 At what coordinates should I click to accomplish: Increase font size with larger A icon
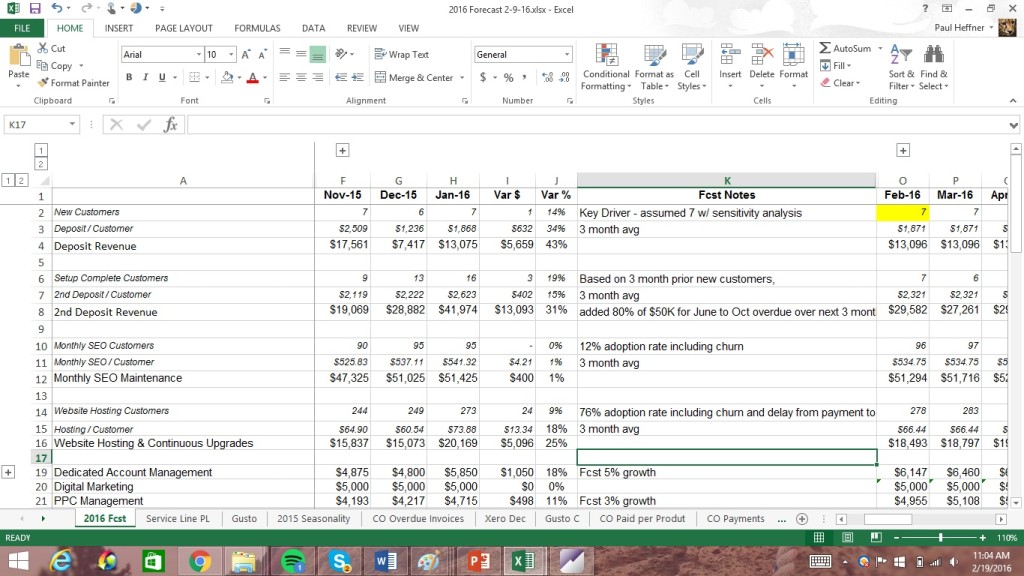(246, 55)
